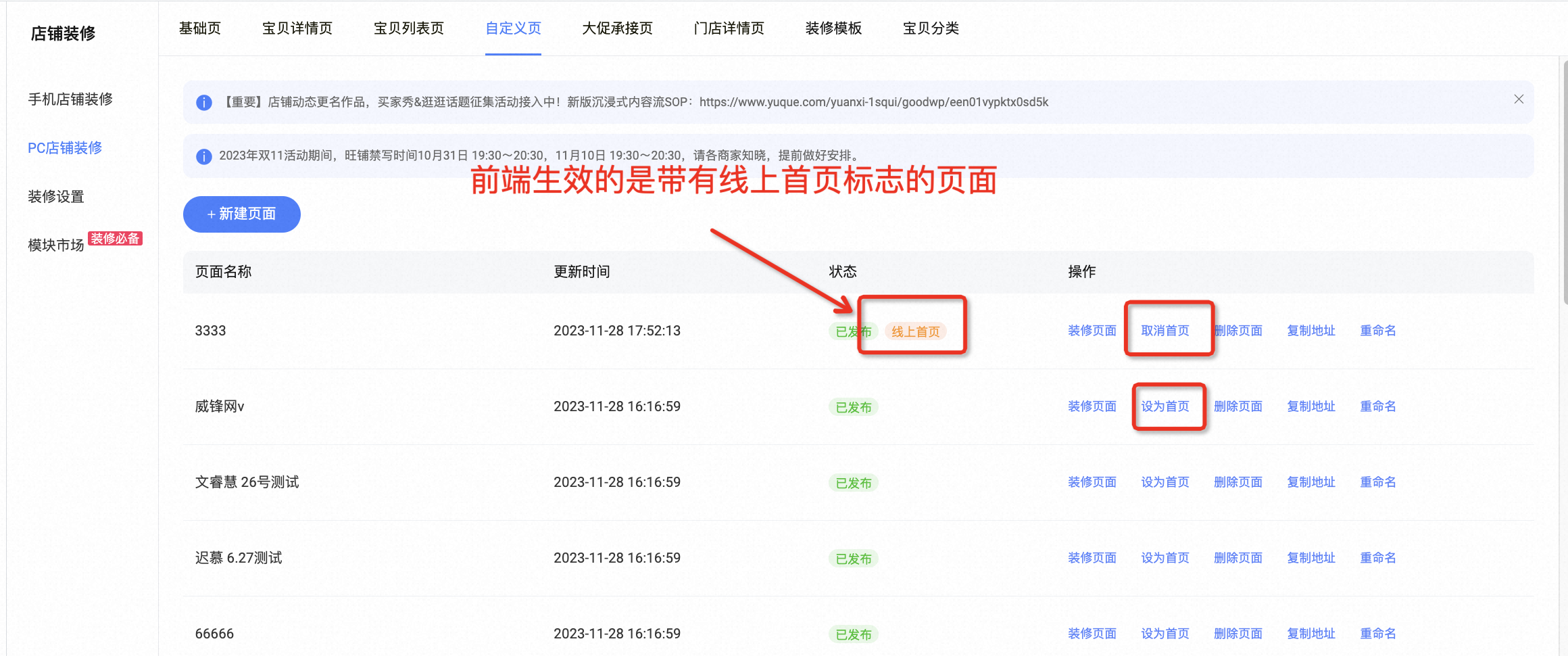Switch to the 宝贝详情页 tab
1568x656 pixels.
297,28
